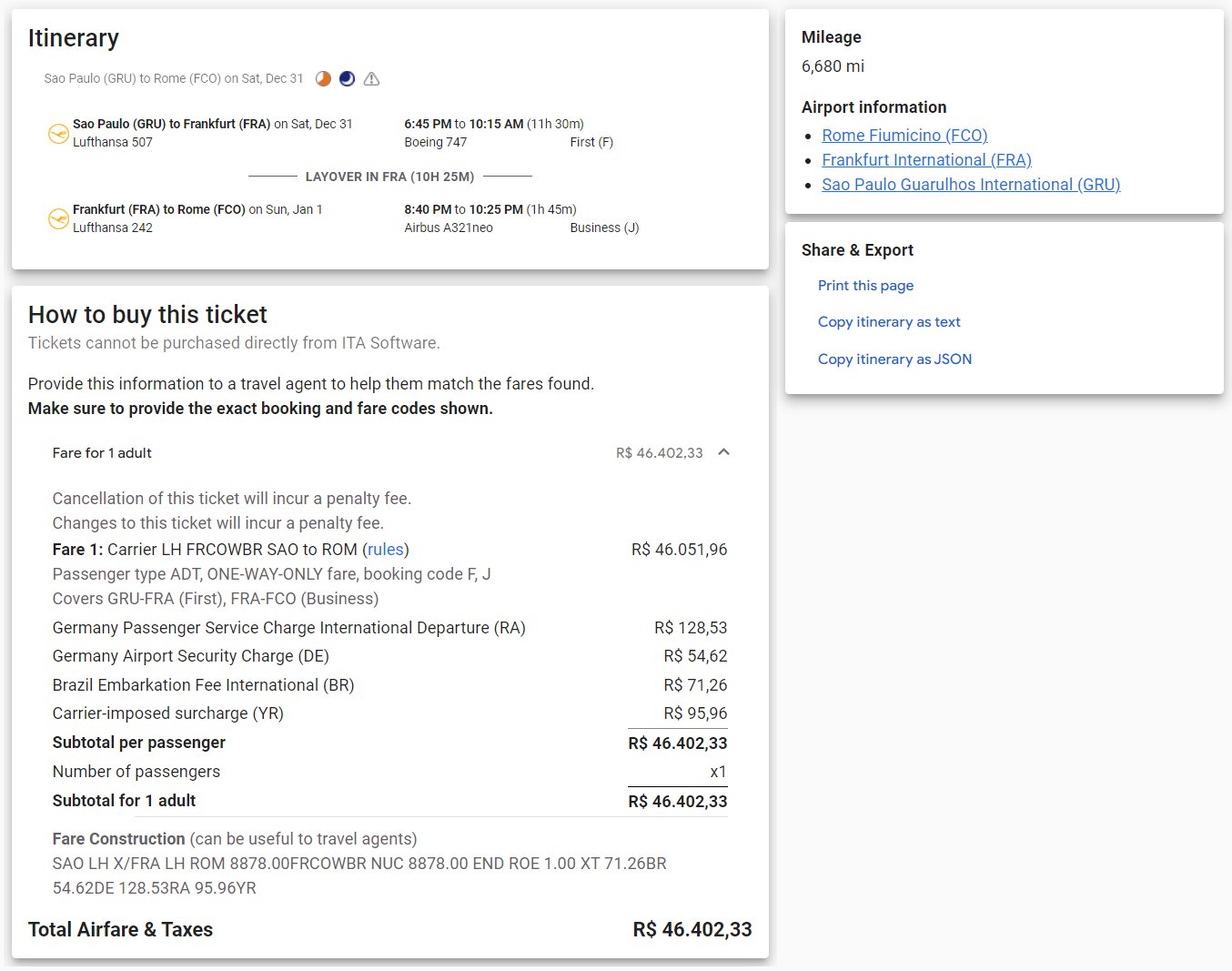This screenshot has height=971, width=1232.
Task: Click the warning triangle icon in itinerary header
Action: (371, 79)
